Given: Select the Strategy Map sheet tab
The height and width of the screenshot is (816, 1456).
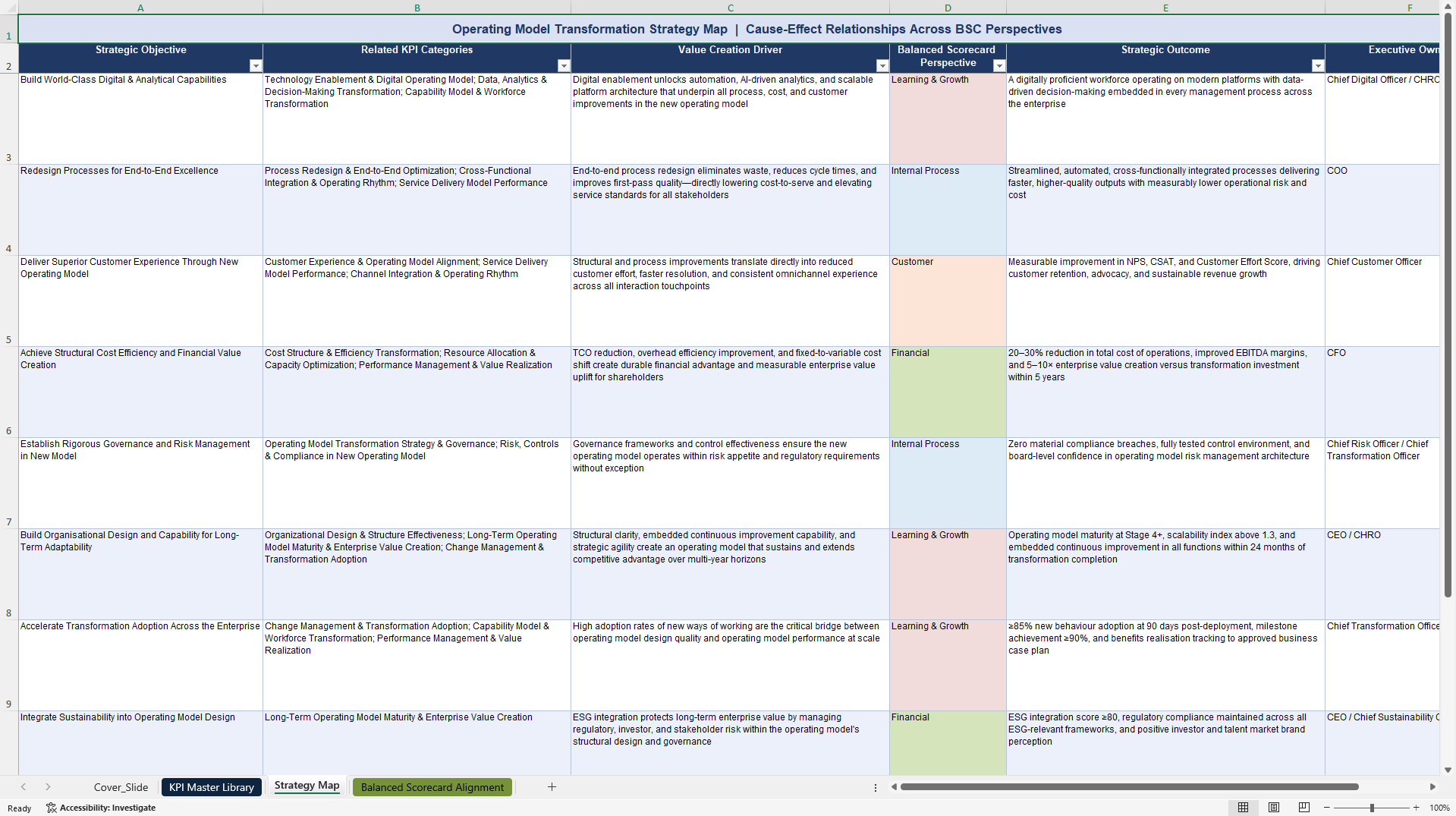Looking at the screenshot, I should (307, 786).
